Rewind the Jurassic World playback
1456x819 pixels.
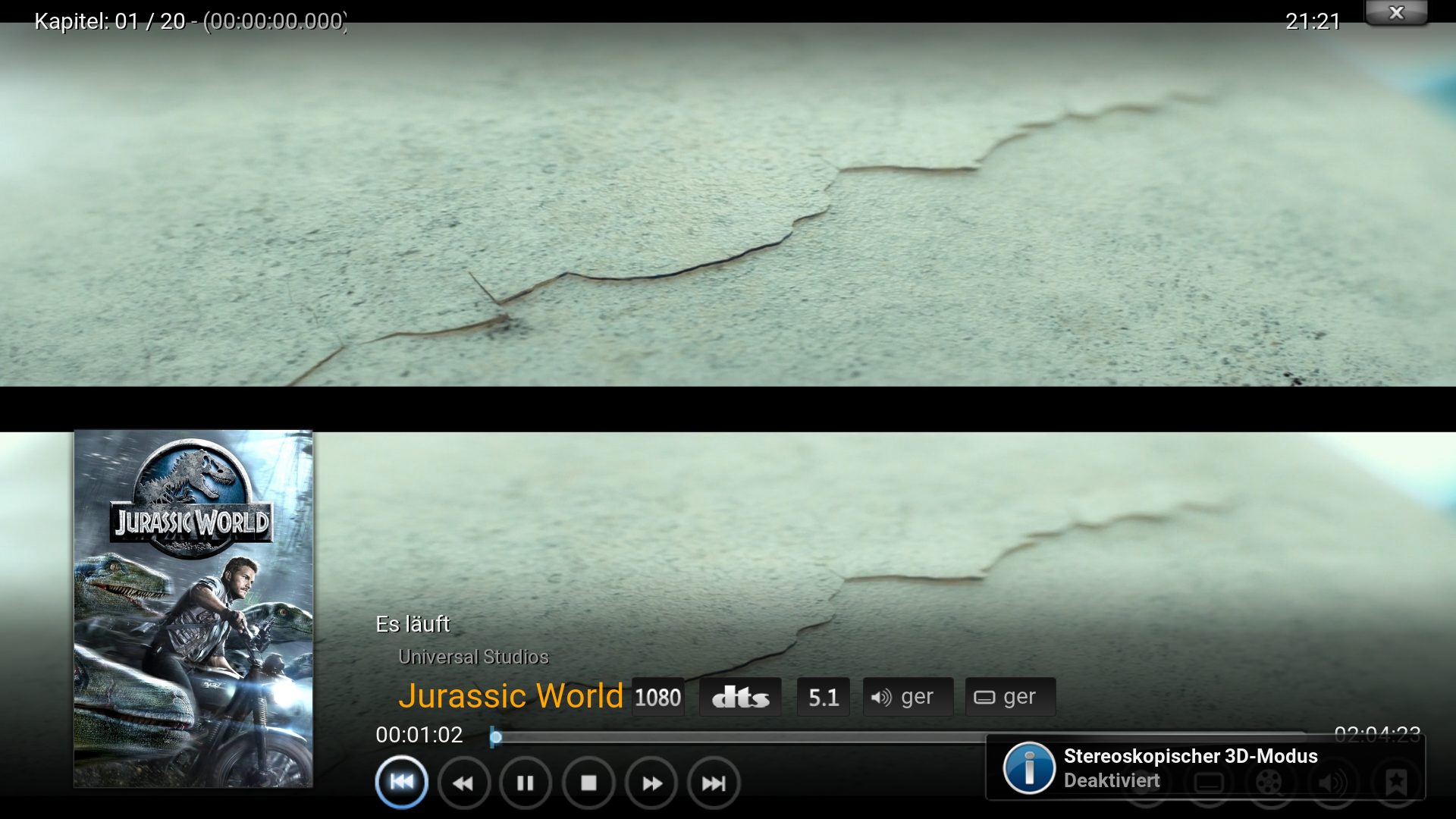point(463,783)
